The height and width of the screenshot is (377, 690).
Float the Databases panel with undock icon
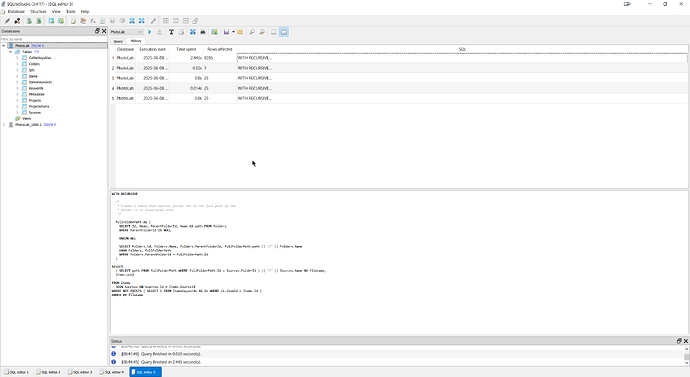[x=97, y=31]
